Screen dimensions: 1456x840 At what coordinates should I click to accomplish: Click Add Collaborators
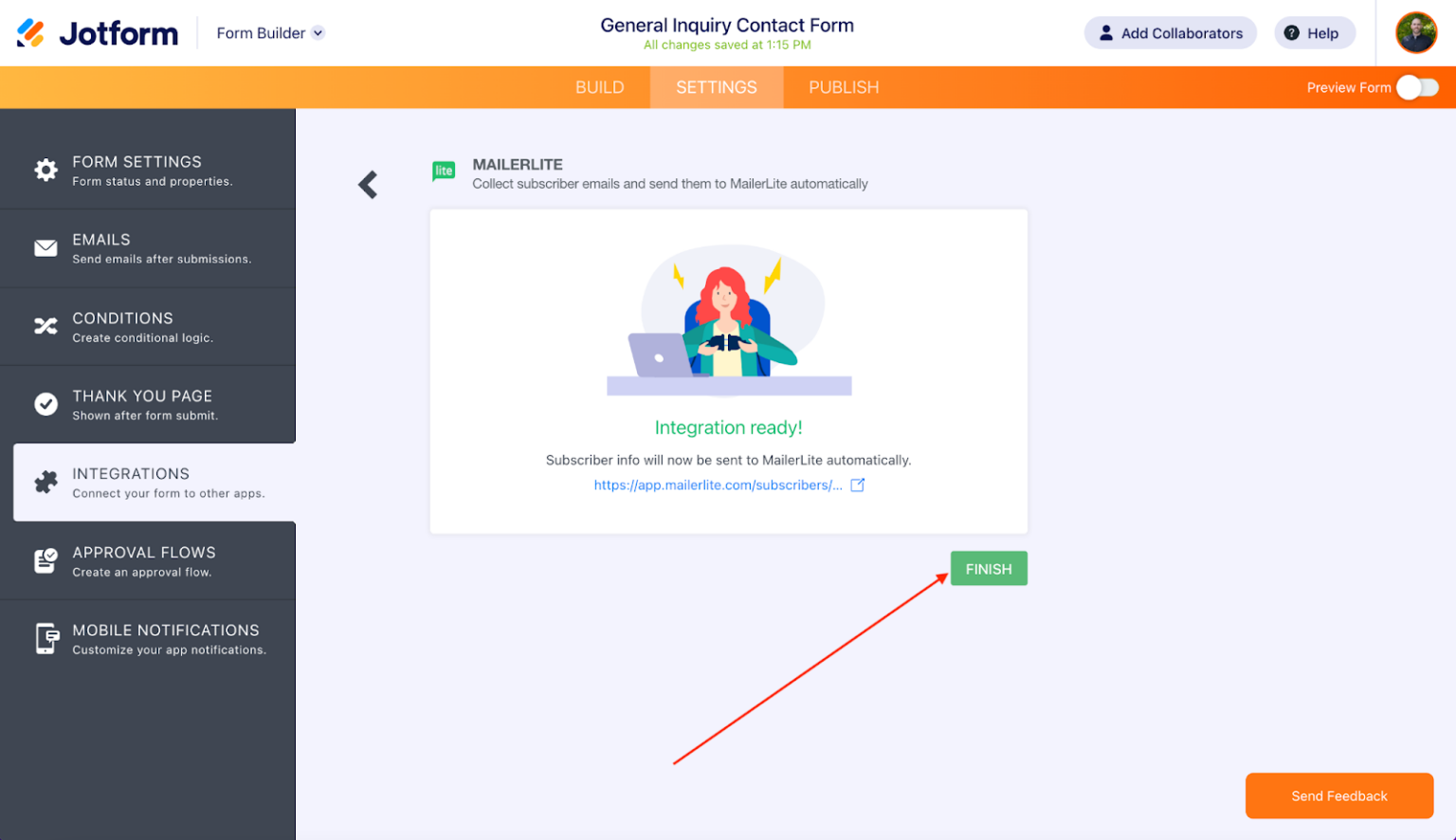[1170, 32]
